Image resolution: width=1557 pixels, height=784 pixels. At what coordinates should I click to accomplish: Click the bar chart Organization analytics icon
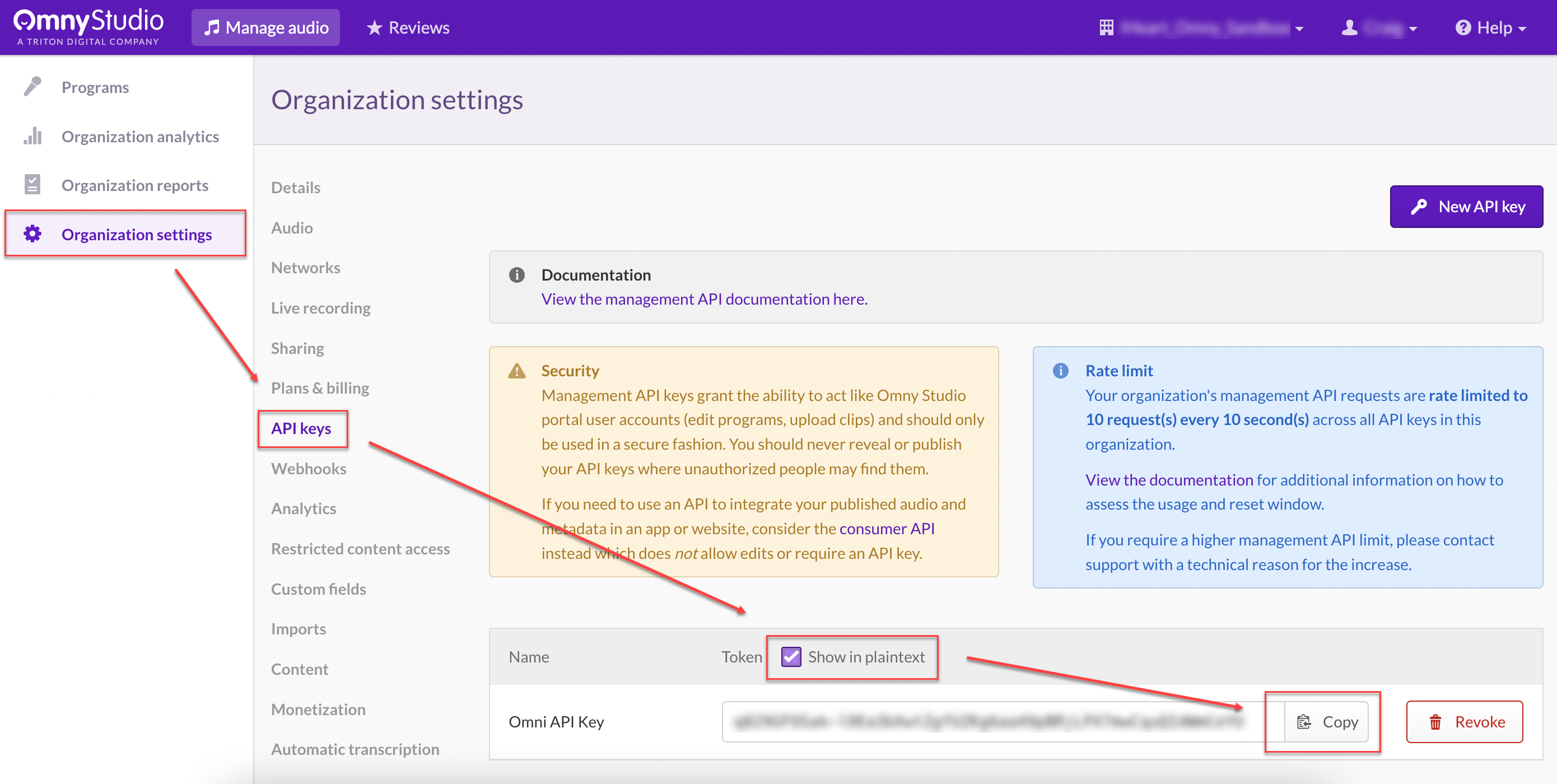pos(32,136)
